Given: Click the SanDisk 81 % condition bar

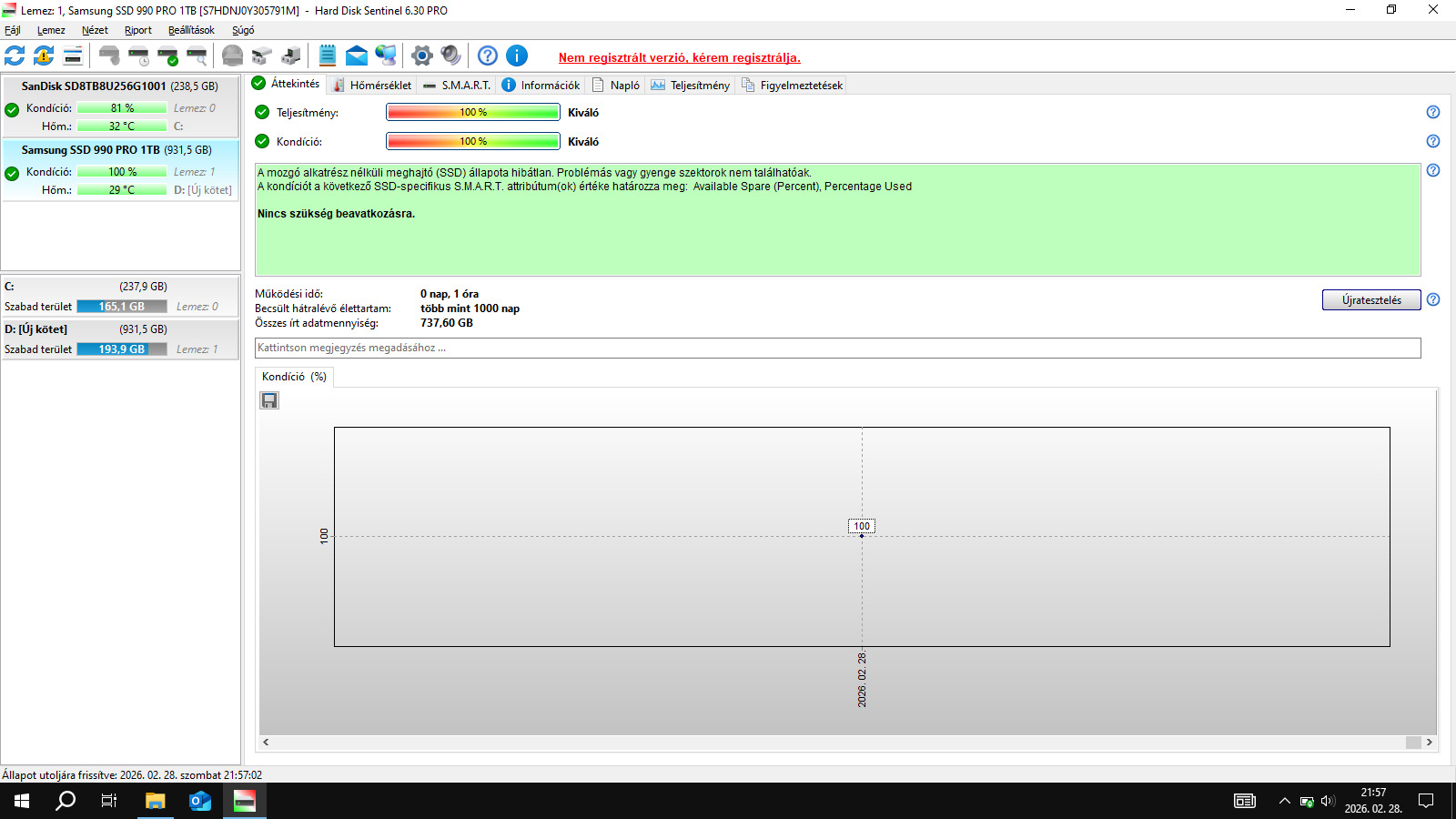Looking at the screenshot, I should [122, 108].
